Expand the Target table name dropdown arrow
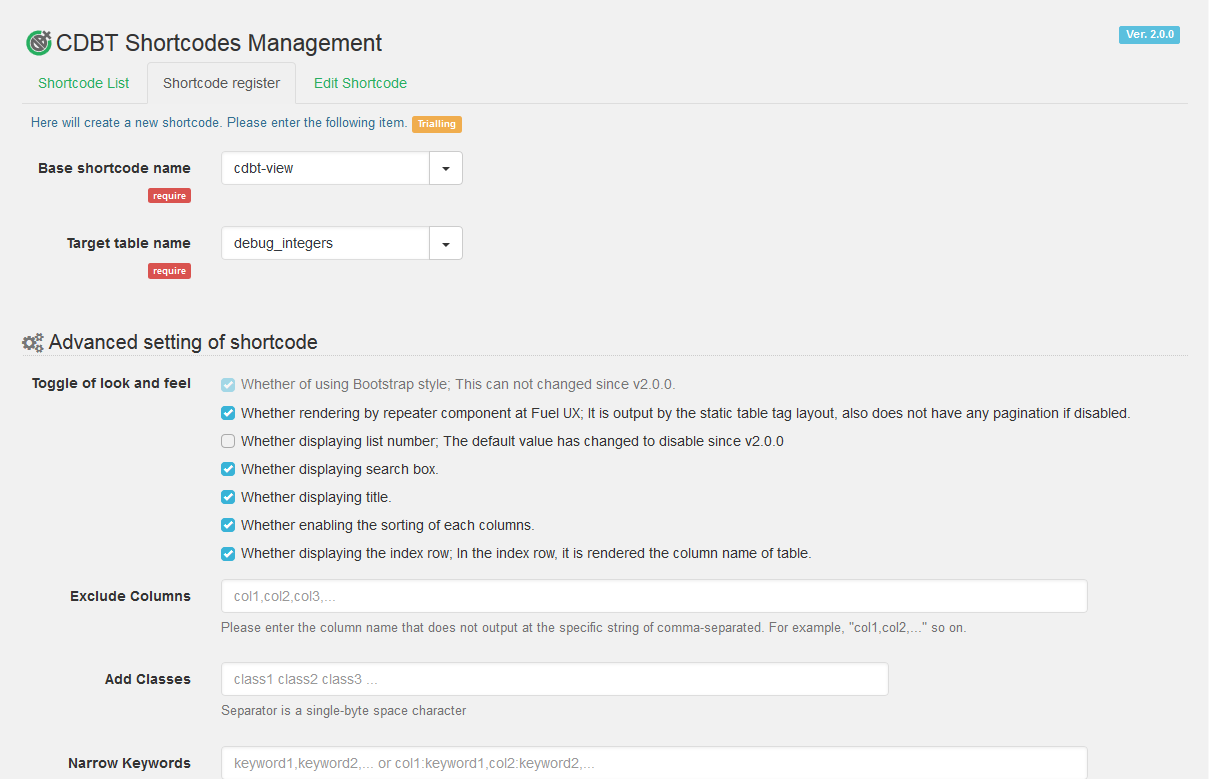 pyautogui.click(x=446, y=243)
